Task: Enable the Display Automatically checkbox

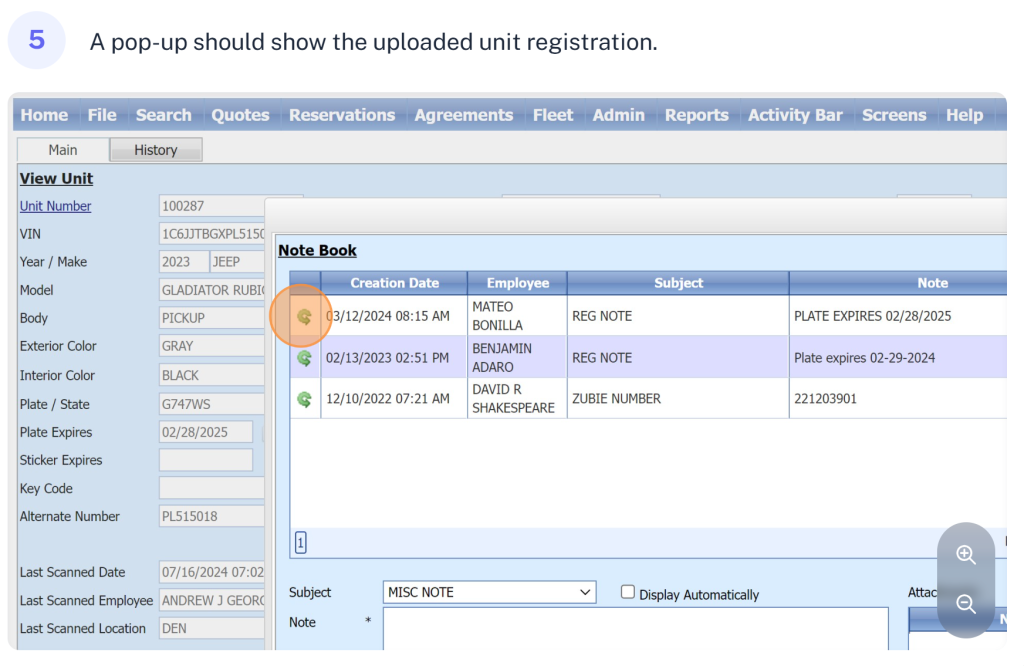Action: click(x=628, y=592)
